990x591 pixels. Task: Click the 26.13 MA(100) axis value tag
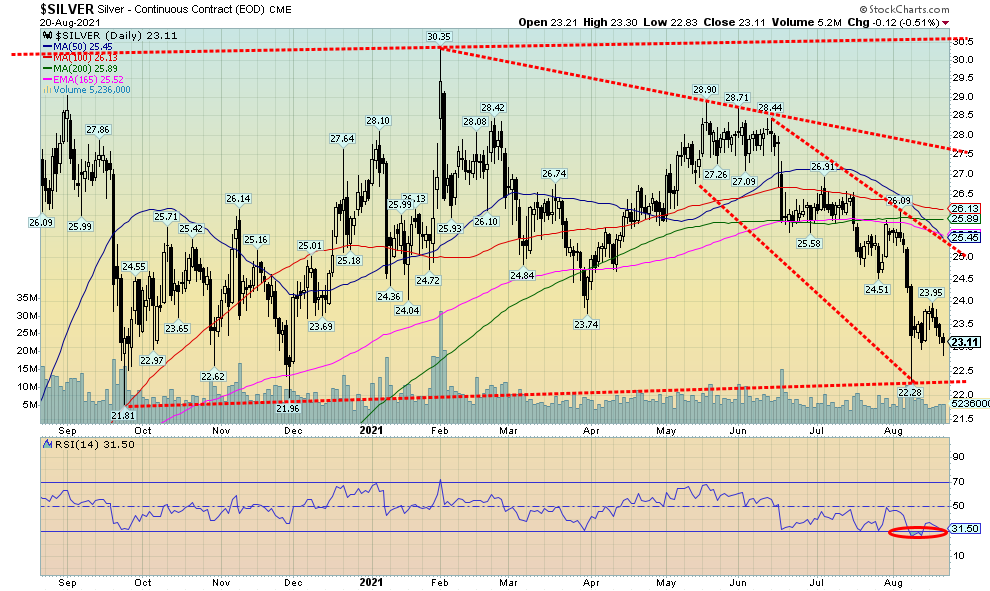click(961, 208)
